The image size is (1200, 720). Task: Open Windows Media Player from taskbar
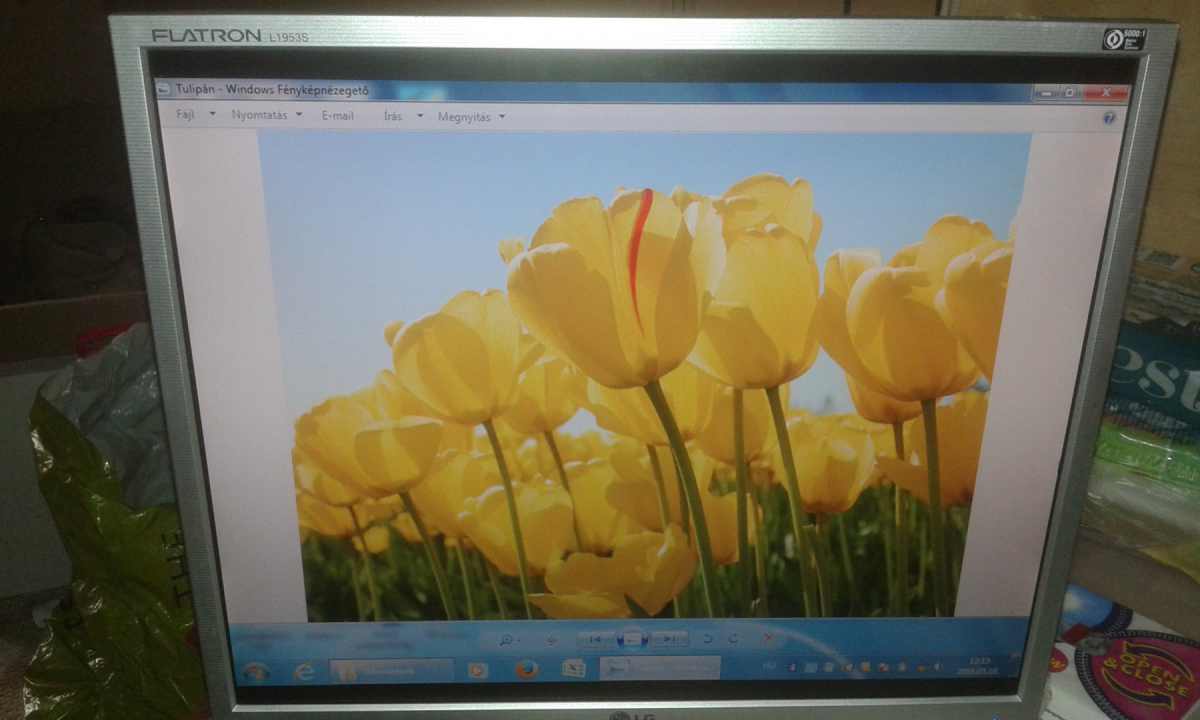[x=477, y=670]
